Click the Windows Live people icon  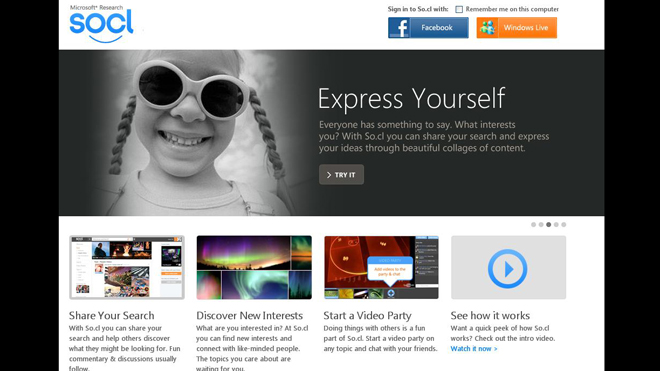tap(487, 28)
